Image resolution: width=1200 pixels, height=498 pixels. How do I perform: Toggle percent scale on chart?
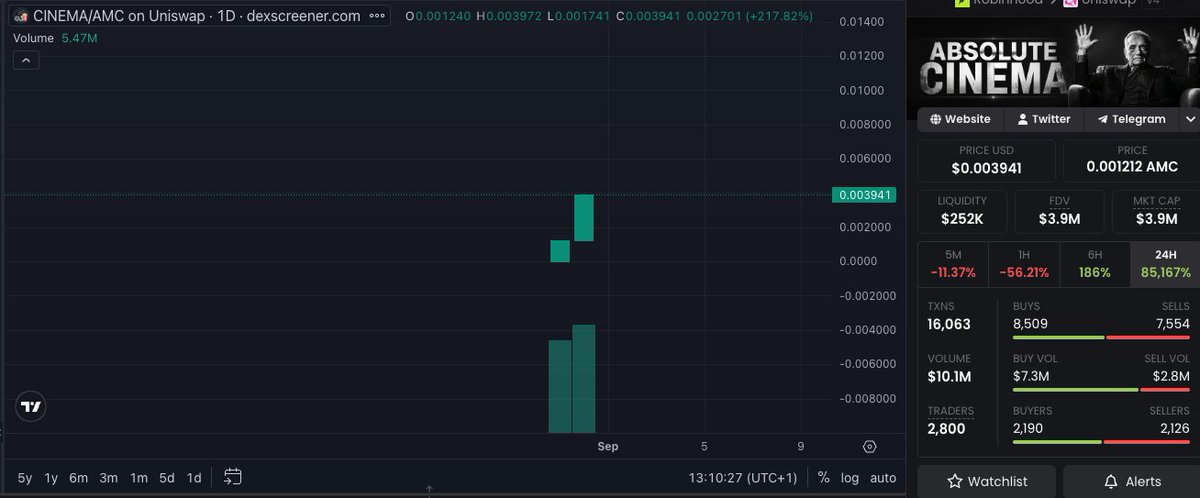[824, 477]
